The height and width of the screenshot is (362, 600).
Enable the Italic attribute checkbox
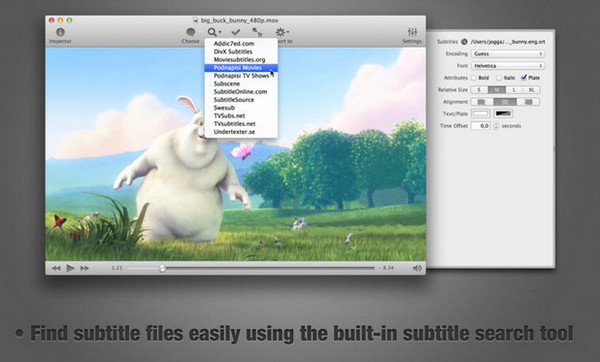[x=499, y=78]
